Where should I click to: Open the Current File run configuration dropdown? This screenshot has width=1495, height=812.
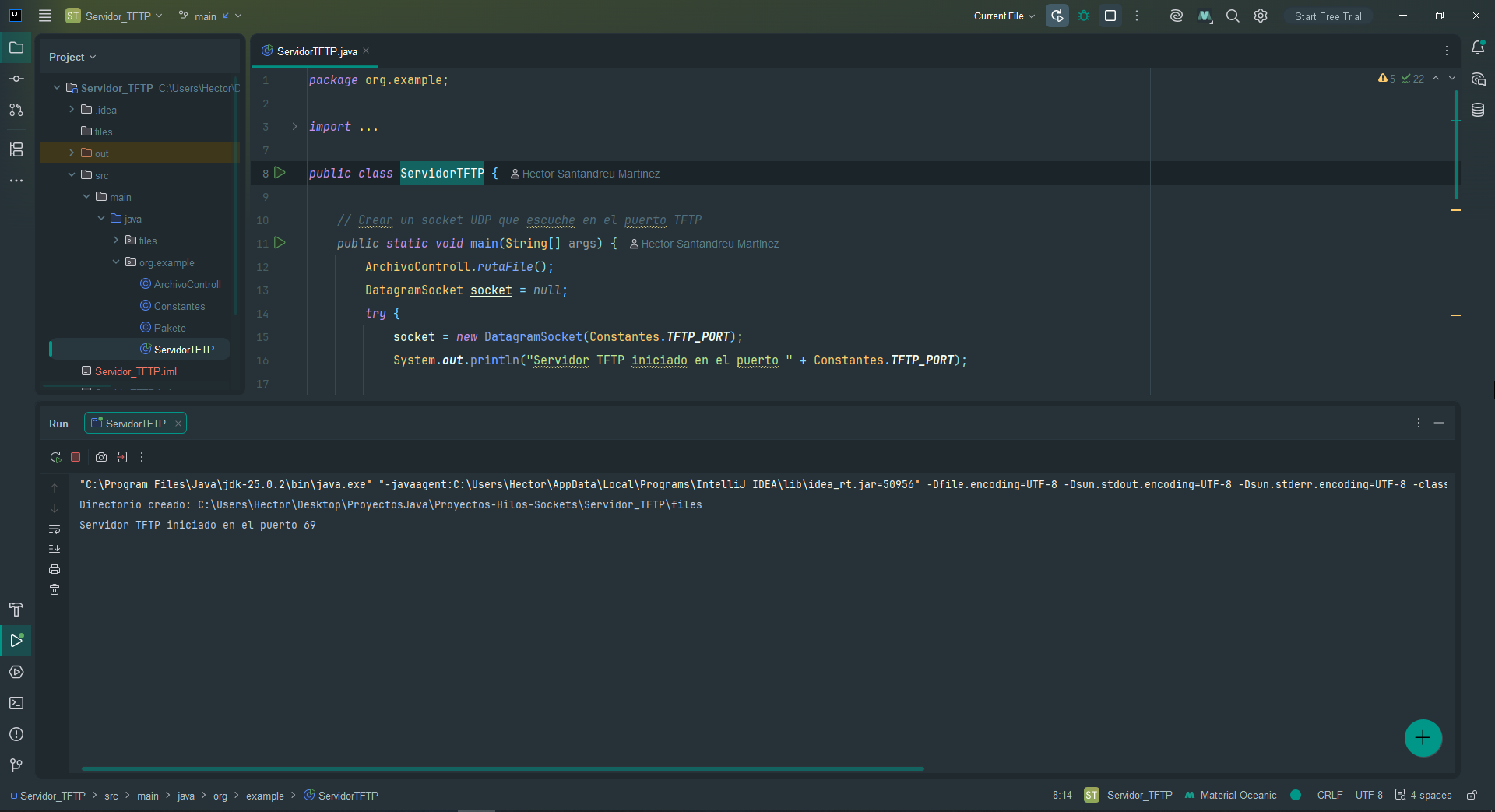[x=1004, y=16]
